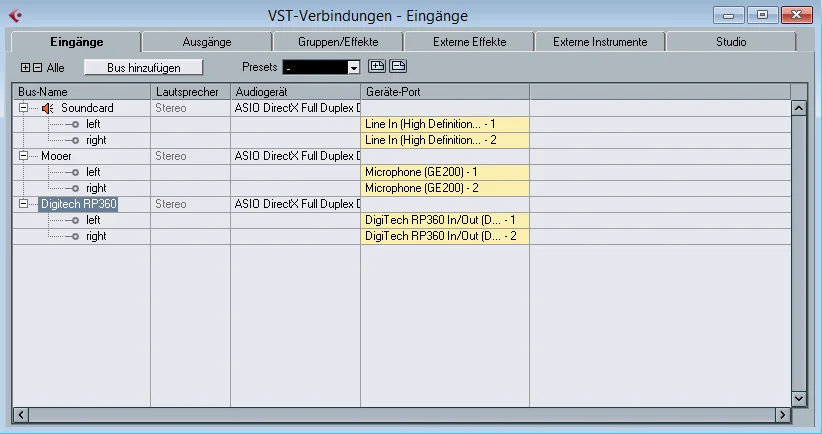Click Digitech RP360's Stereo speaker configuration
This screenshot has width=822, height=434.
coord(171,204)
